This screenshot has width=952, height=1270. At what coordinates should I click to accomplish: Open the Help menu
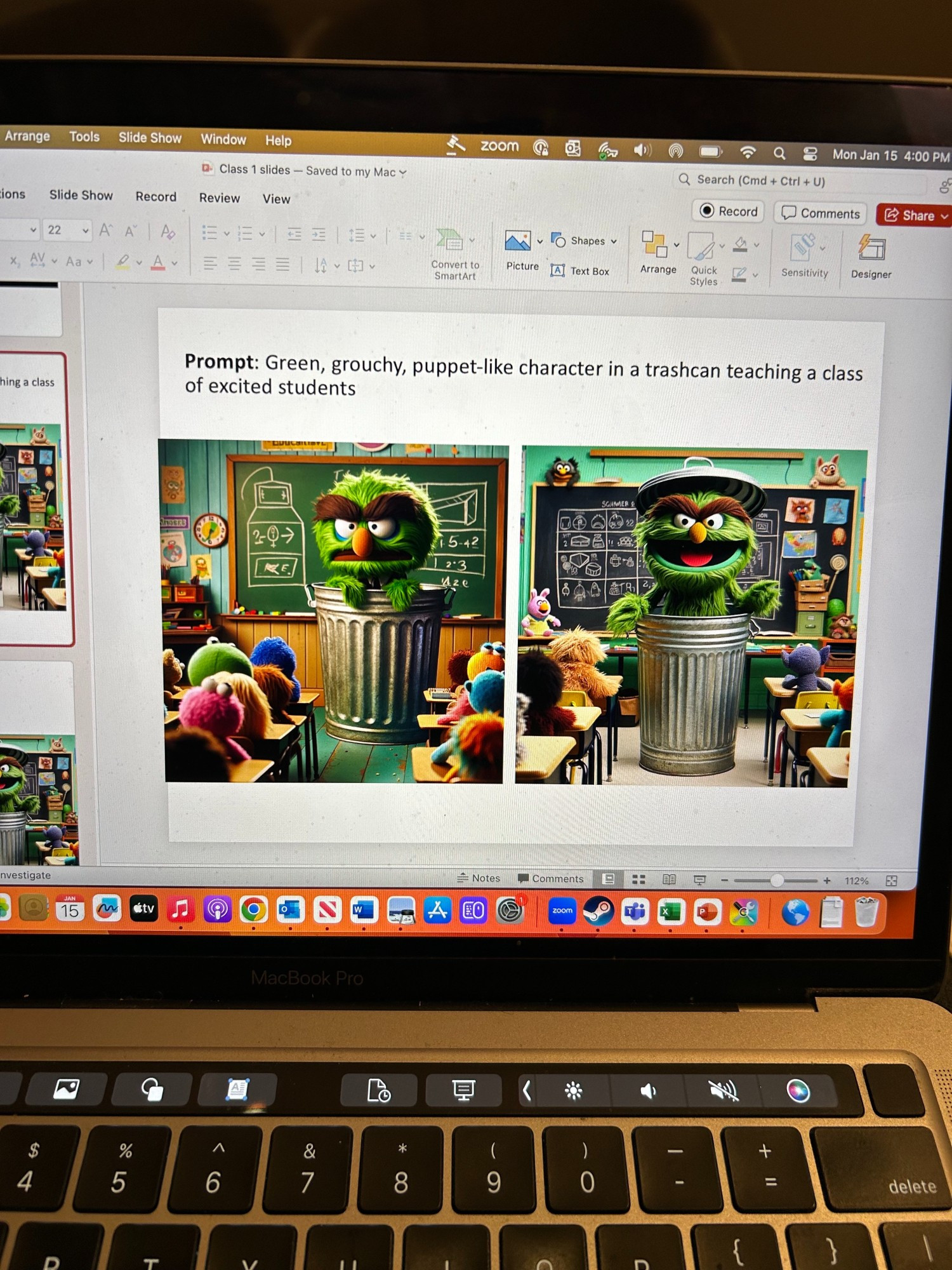[x=278, y=140]
